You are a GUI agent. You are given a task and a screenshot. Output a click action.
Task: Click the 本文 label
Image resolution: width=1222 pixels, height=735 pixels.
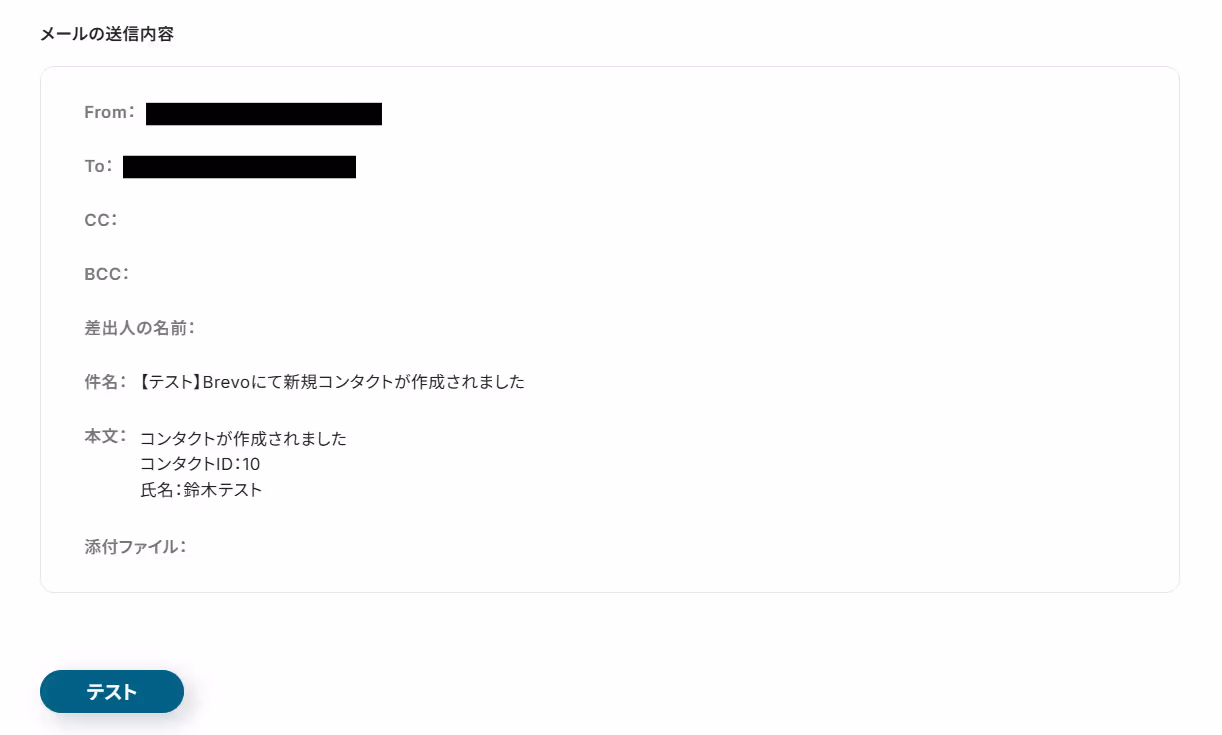pos(106,437)
